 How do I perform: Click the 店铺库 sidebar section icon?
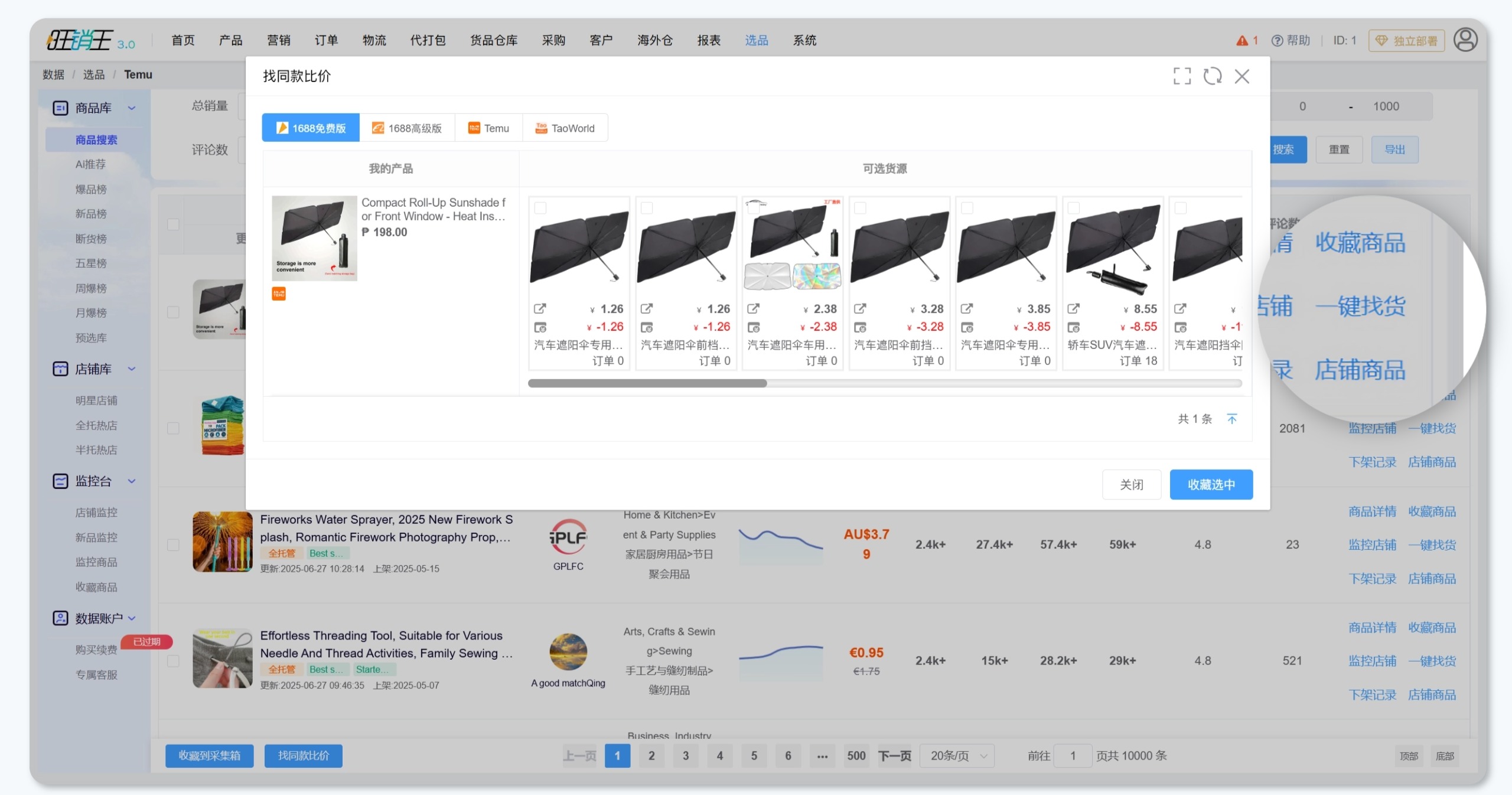[60, 369]
